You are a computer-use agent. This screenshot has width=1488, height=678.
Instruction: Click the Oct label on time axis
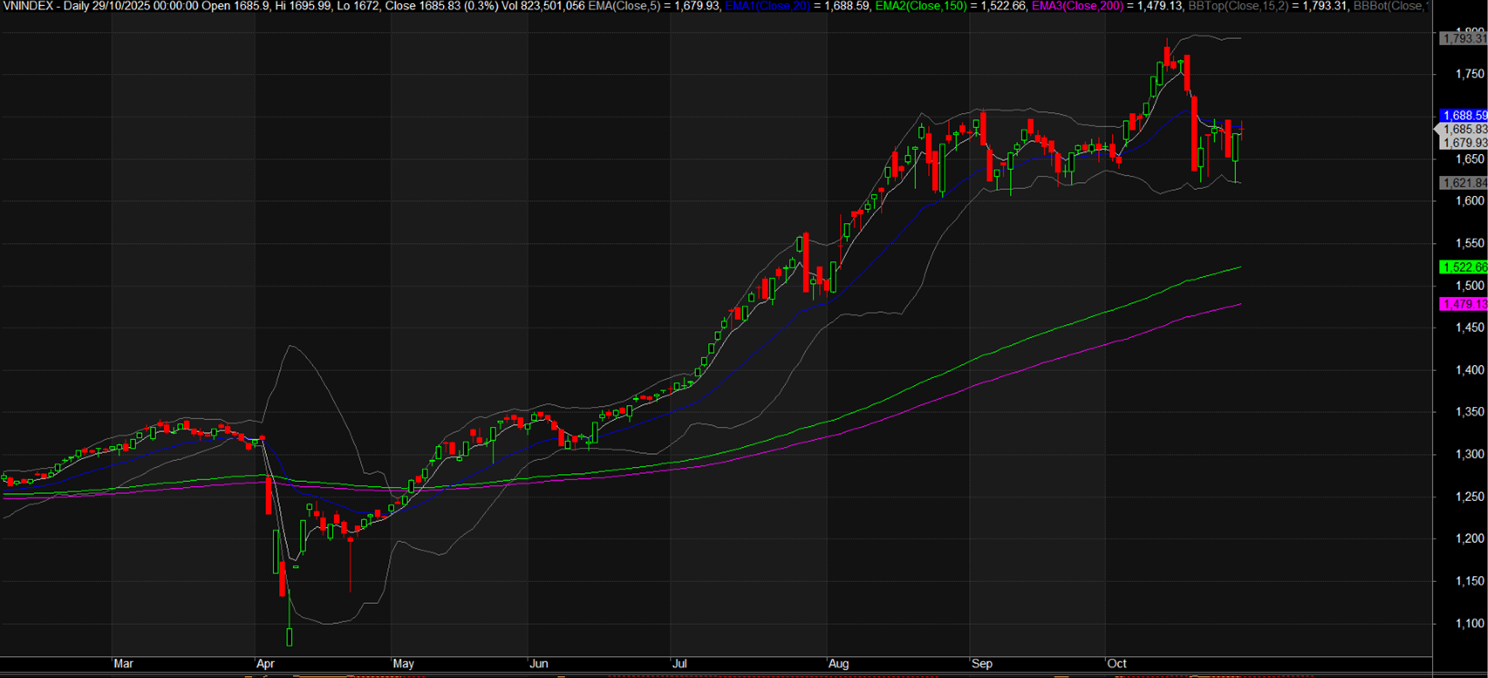tap(1117, 663)
